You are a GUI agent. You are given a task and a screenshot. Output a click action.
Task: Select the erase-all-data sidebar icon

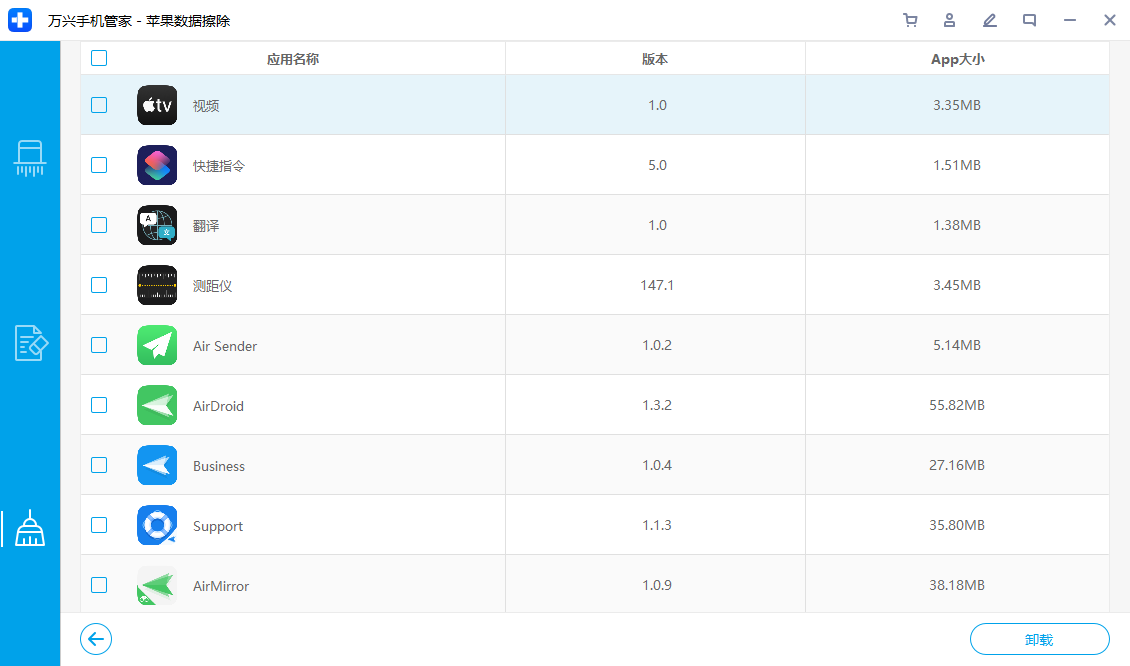pyautogui.click(x=30, y=159)
